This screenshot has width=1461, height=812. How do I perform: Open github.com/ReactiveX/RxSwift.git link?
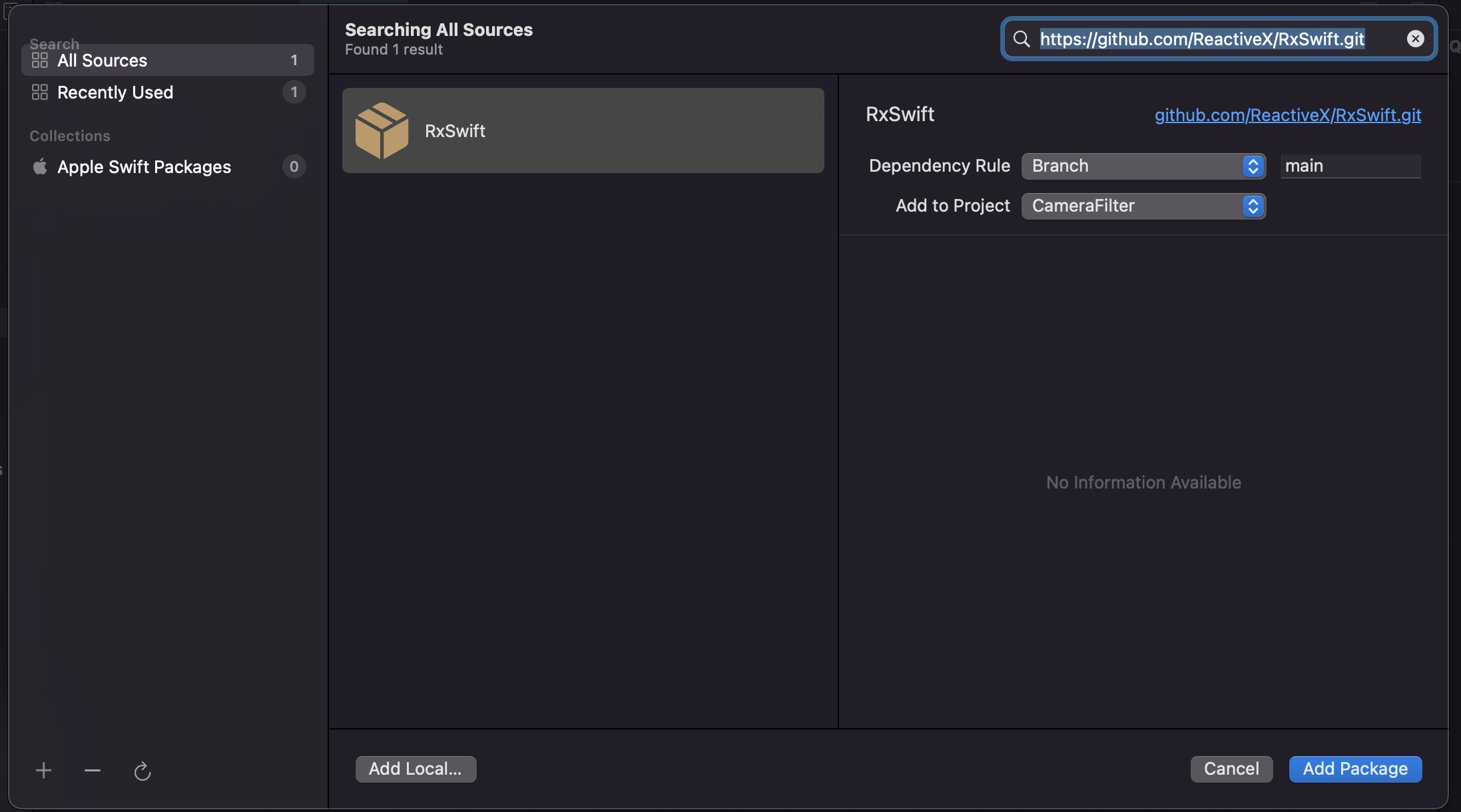[x=1287, y=115]
